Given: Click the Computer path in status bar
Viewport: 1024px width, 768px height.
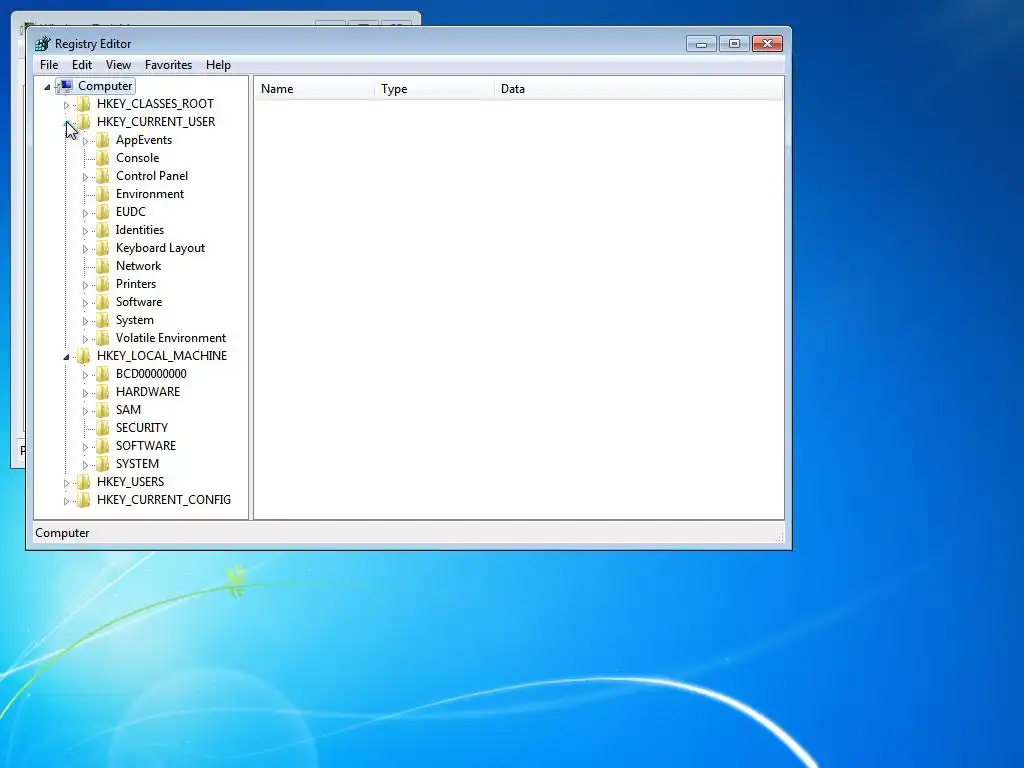Looking at the screenshot, I should (x=62, y=533).
